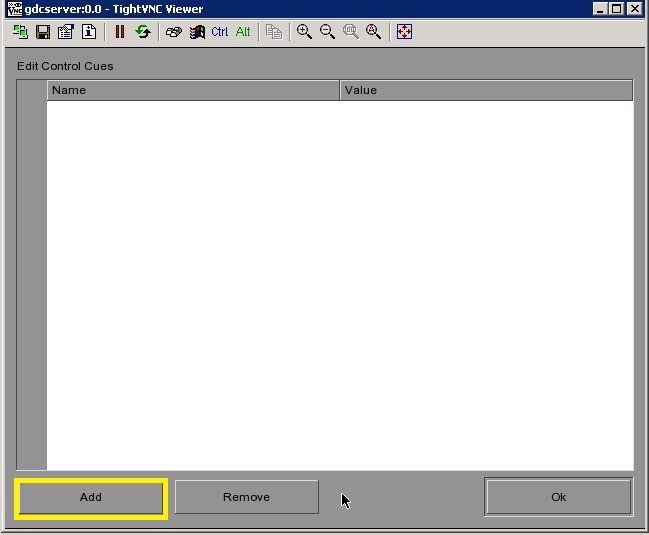Toggle full screen mode icon
The width and height of the screenshot is (649, 535).
coord(404,32)
